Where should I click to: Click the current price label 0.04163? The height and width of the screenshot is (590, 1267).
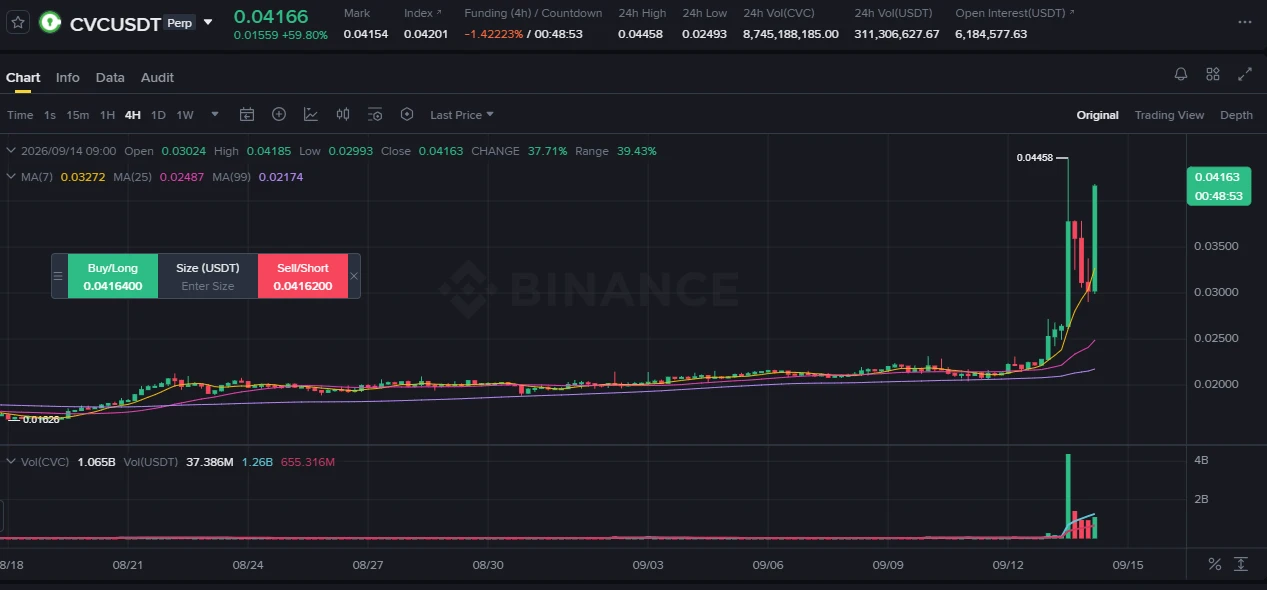[x=1218, y=177]
